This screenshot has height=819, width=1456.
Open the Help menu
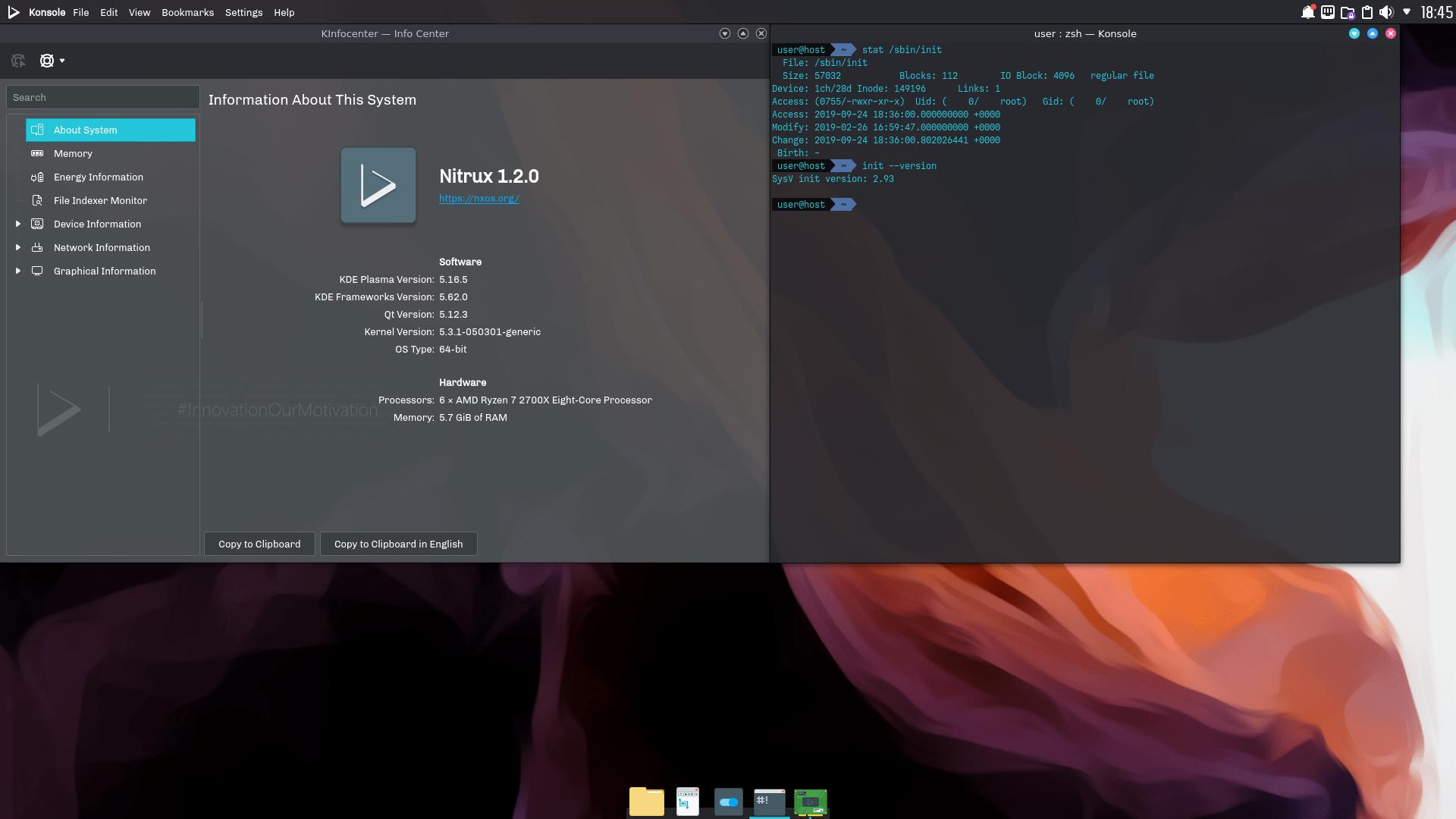[x=284, y=12]
